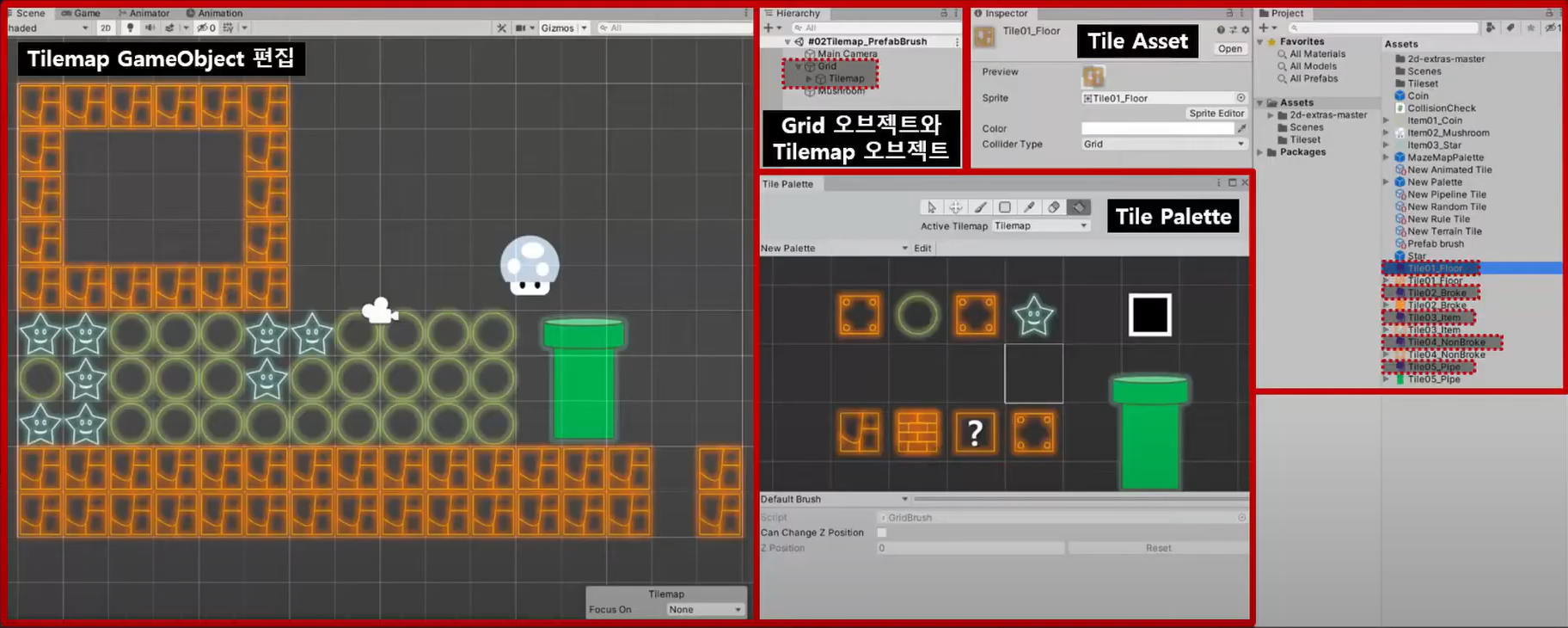The image size is (1568, 628).
Task: Click the Gizmos button
Action: 558,28
